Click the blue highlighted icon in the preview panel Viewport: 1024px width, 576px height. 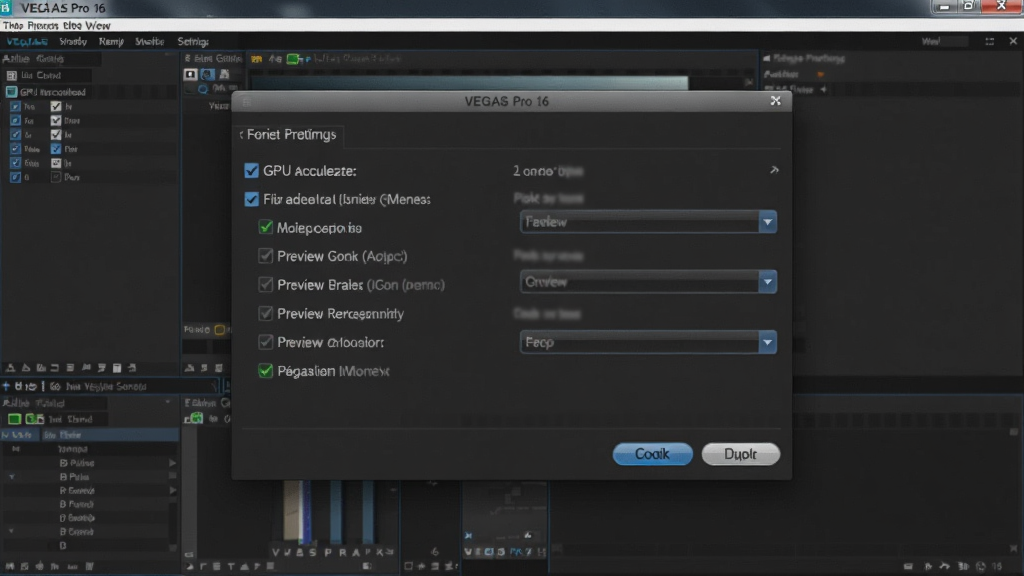coord(208,74)
